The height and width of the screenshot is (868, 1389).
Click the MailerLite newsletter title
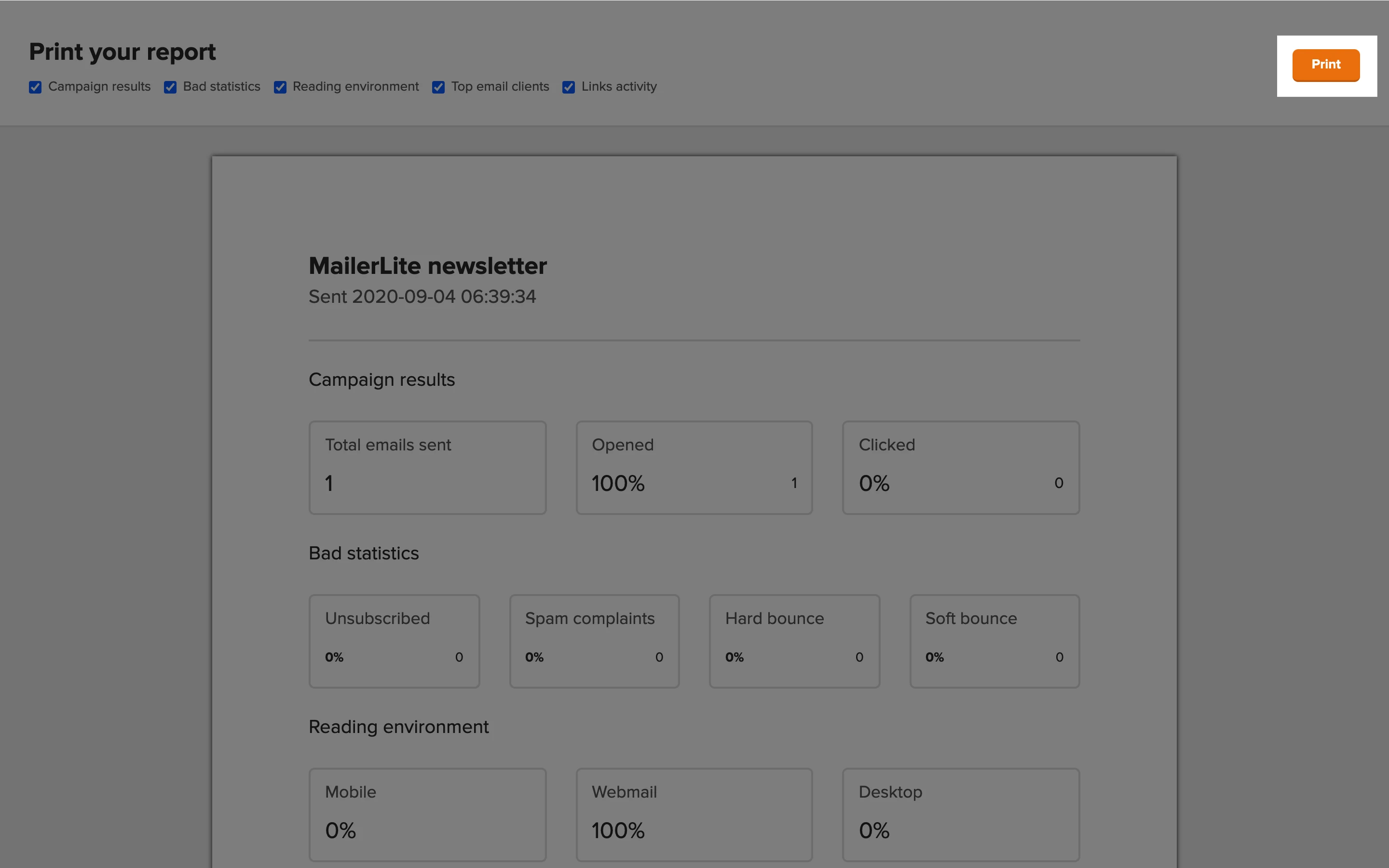(428, 266)
